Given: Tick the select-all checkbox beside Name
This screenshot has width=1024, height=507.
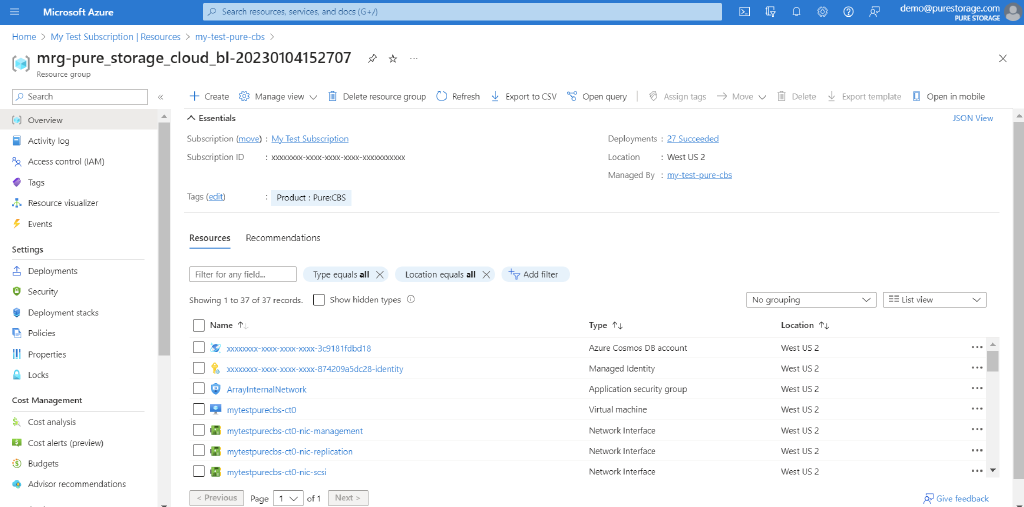Looking at the screenshot, I should 199,325.
